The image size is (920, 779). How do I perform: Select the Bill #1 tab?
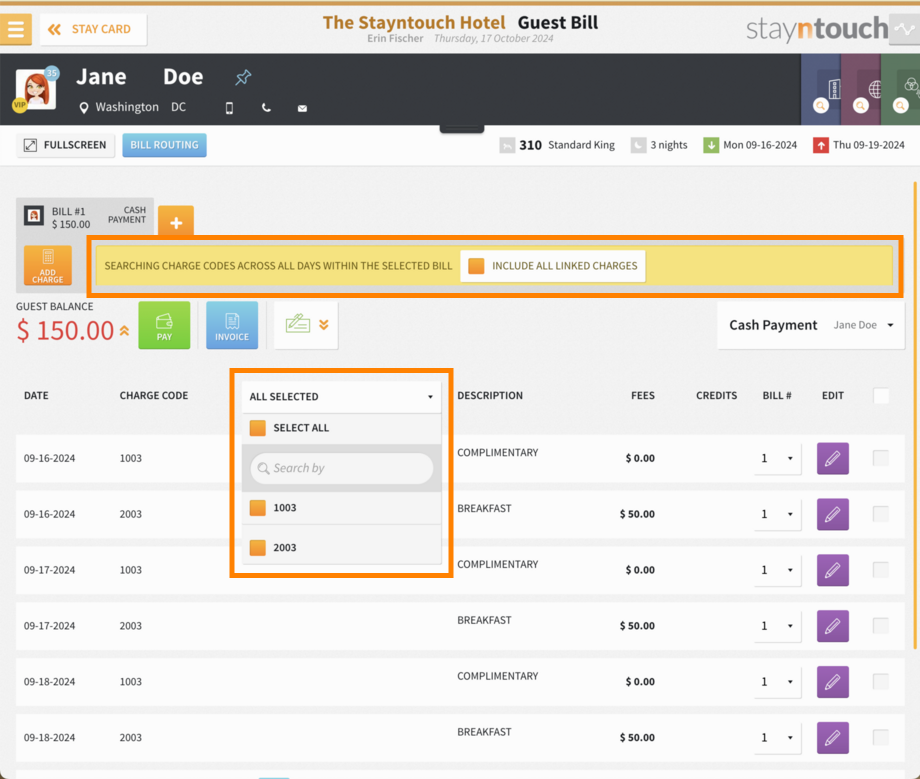(x=85, y=216)
